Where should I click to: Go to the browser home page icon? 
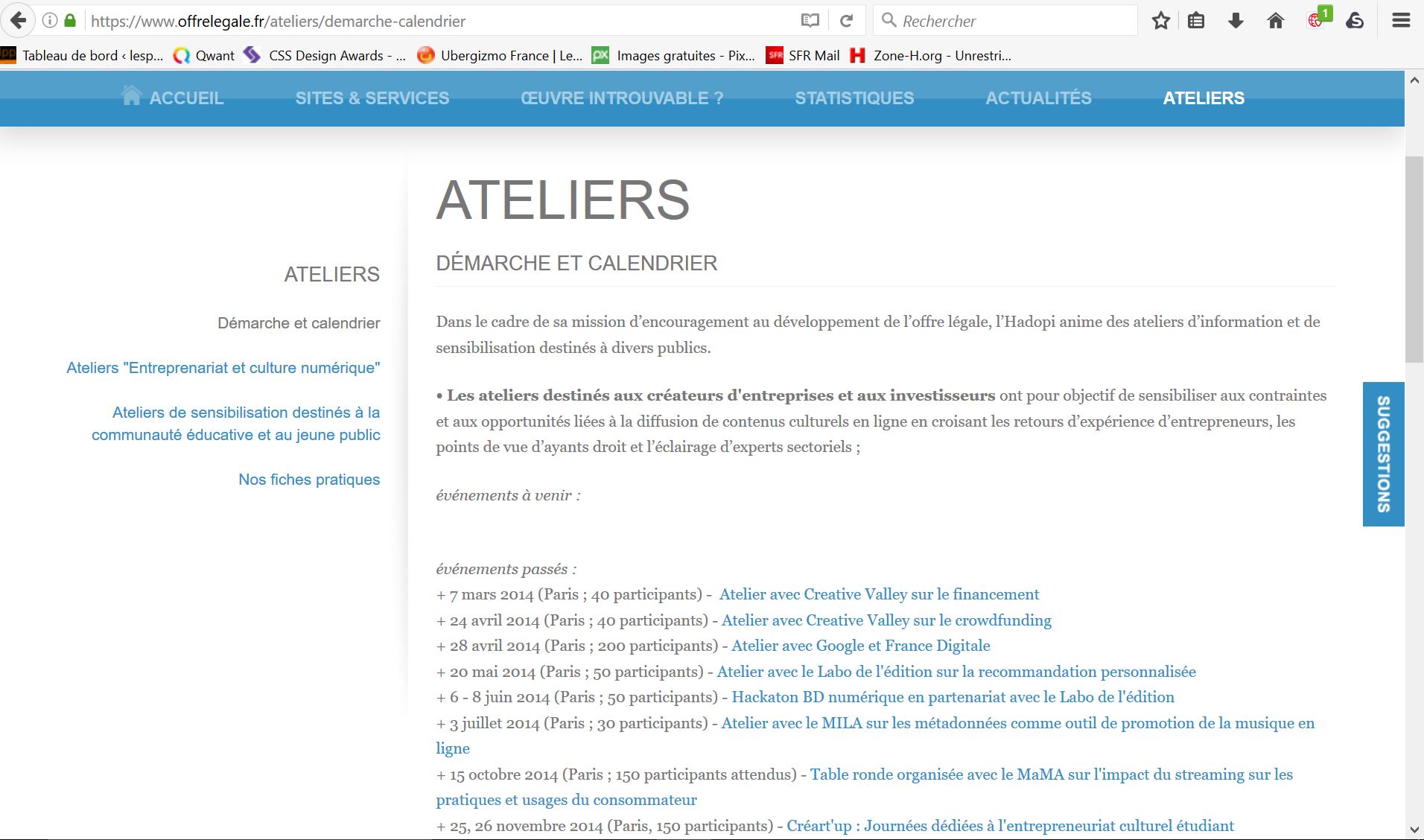1276,21
